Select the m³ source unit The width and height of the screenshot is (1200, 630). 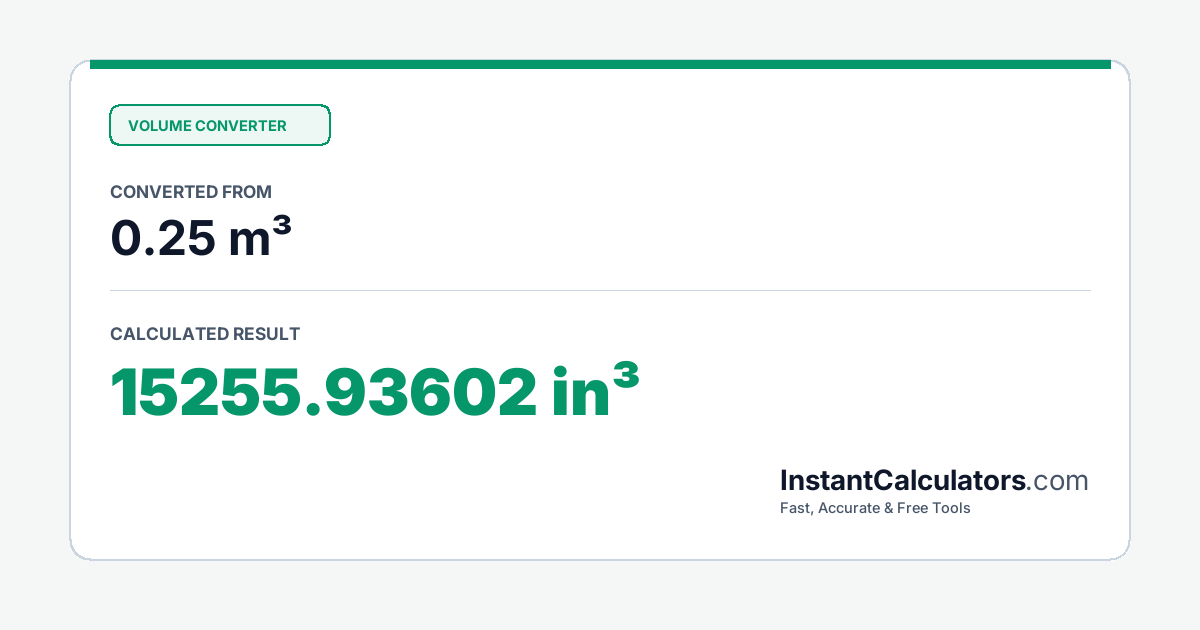click(x=260, y=238)
